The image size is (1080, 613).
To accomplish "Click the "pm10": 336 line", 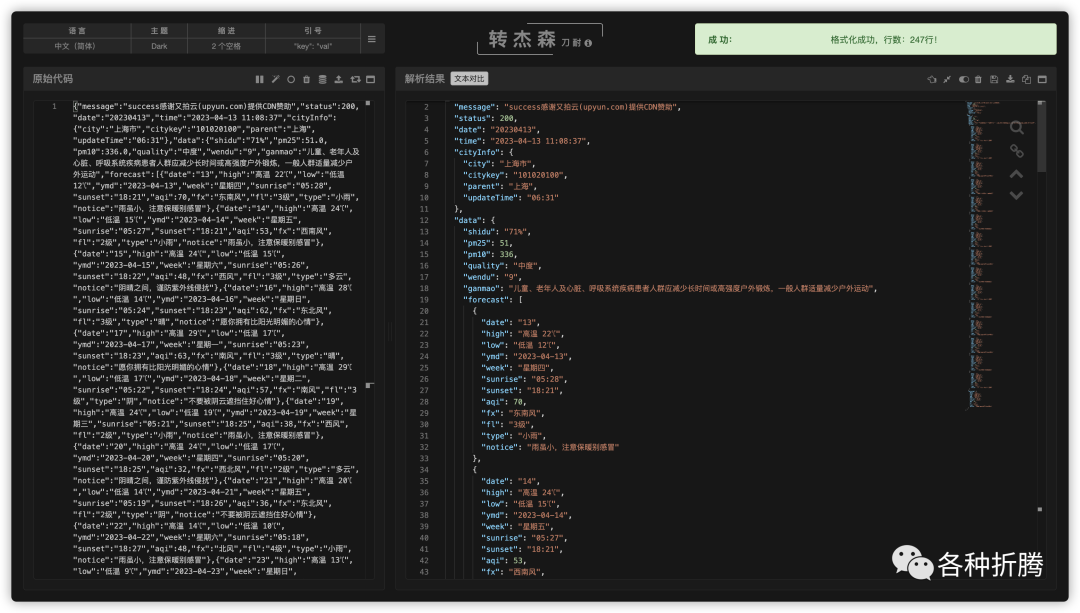I will click(x=490, y=254).
